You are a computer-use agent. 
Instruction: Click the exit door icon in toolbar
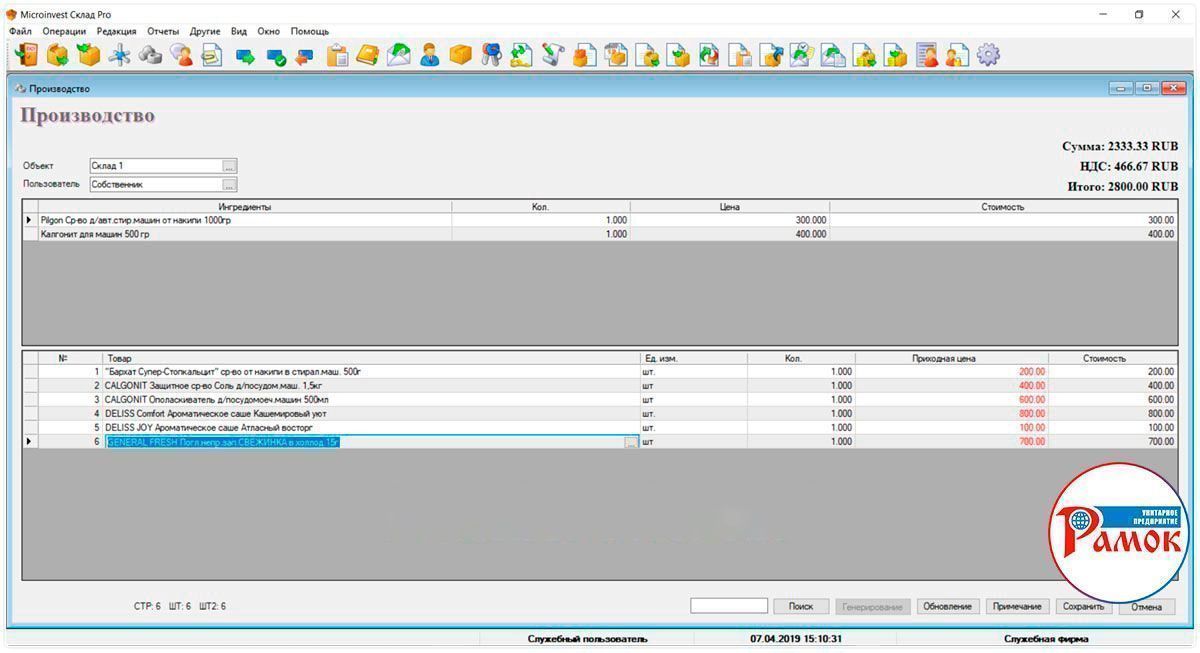coord(26,55)
